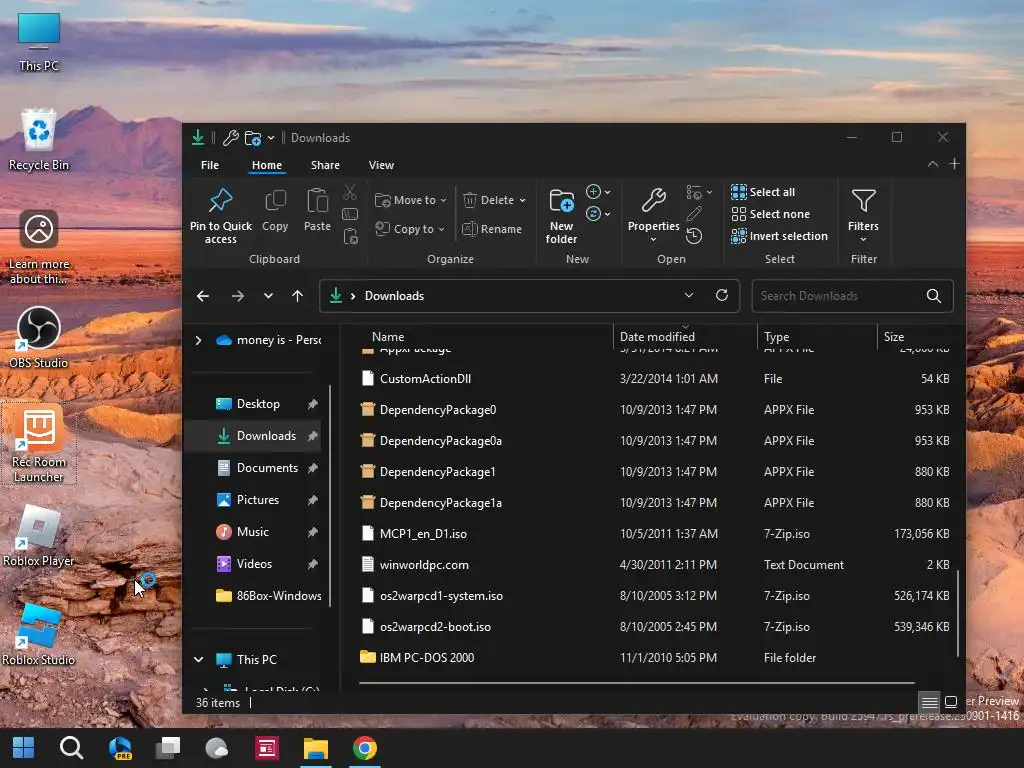
Task: Sort by the Type column header
Action: [x=776, y=337]
